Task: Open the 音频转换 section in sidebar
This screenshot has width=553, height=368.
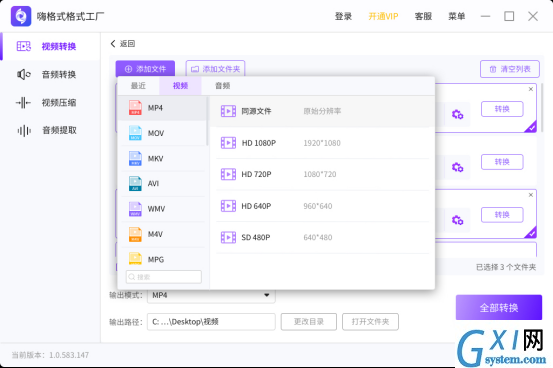Action: point(50,74)
